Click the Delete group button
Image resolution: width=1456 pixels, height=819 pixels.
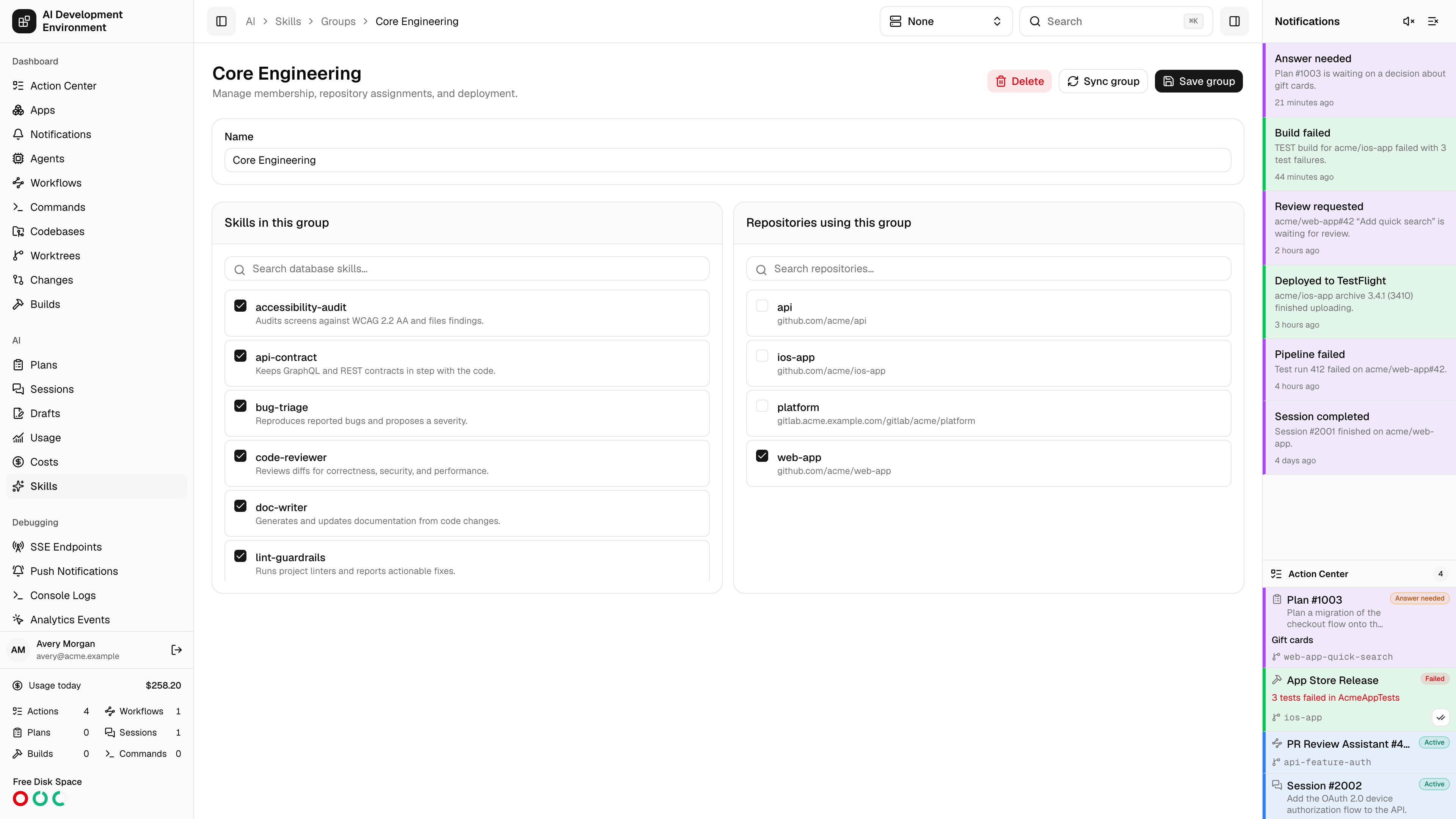coord(1019,82)
